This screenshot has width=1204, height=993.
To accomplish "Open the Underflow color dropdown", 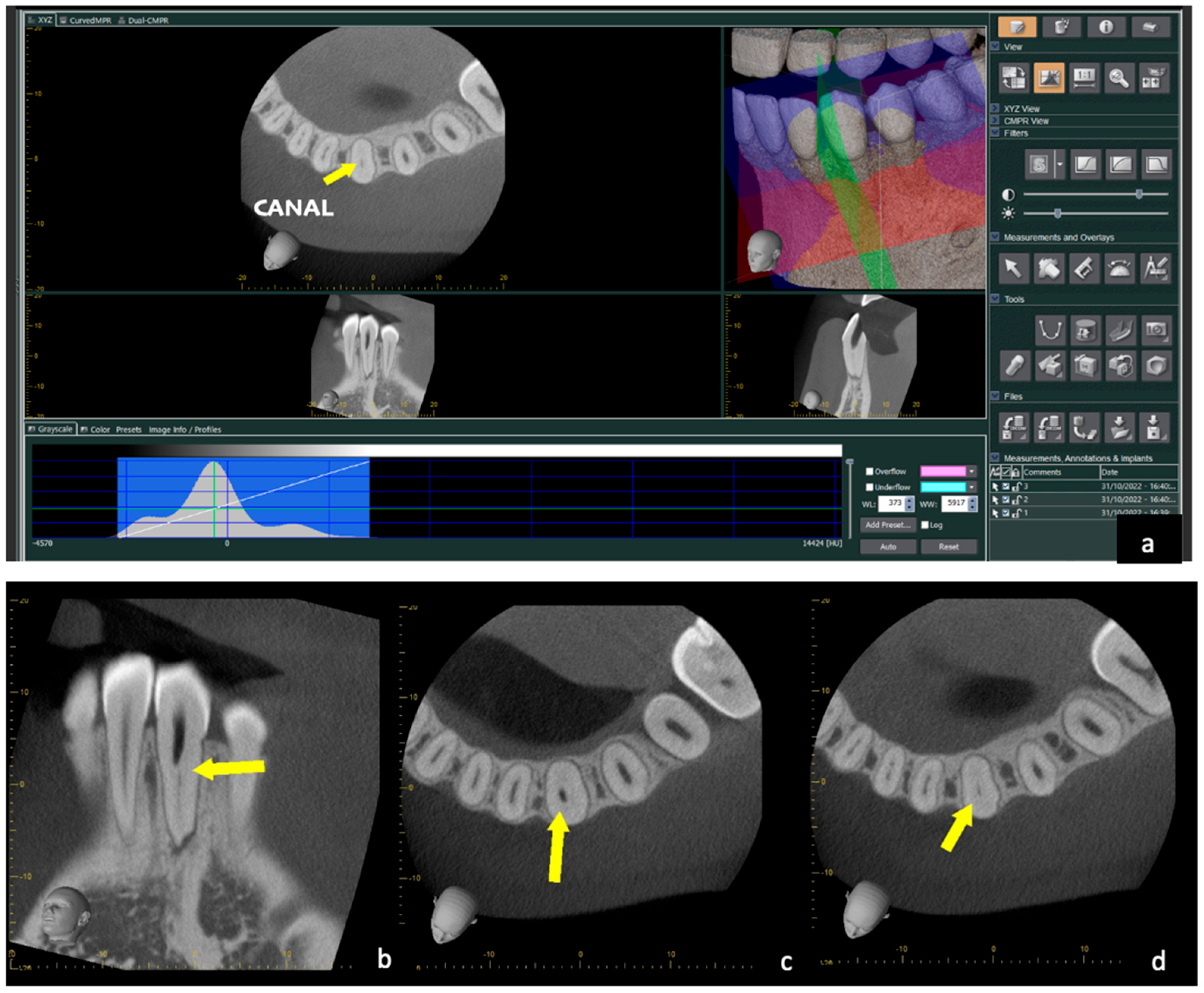I will click(x=971, y=487).
